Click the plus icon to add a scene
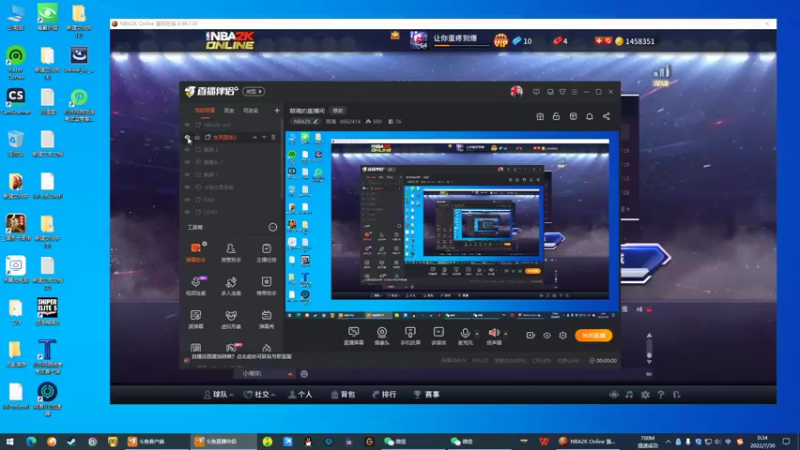The width and height of the screenshot is (800, 450). (277, 110)
